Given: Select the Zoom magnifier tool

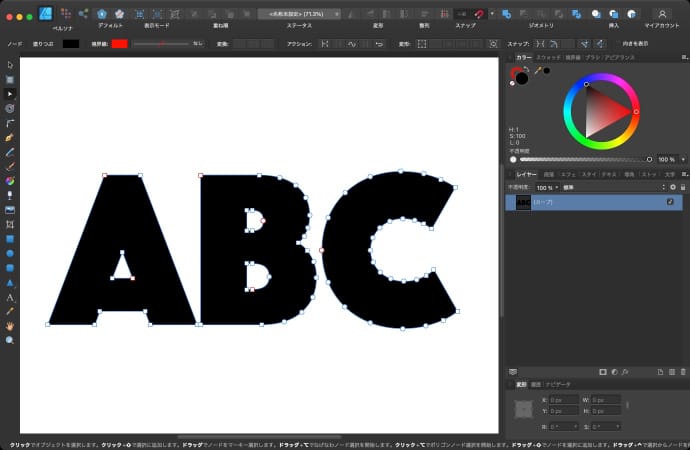Looking at the screenshot, I should (10, 341).
